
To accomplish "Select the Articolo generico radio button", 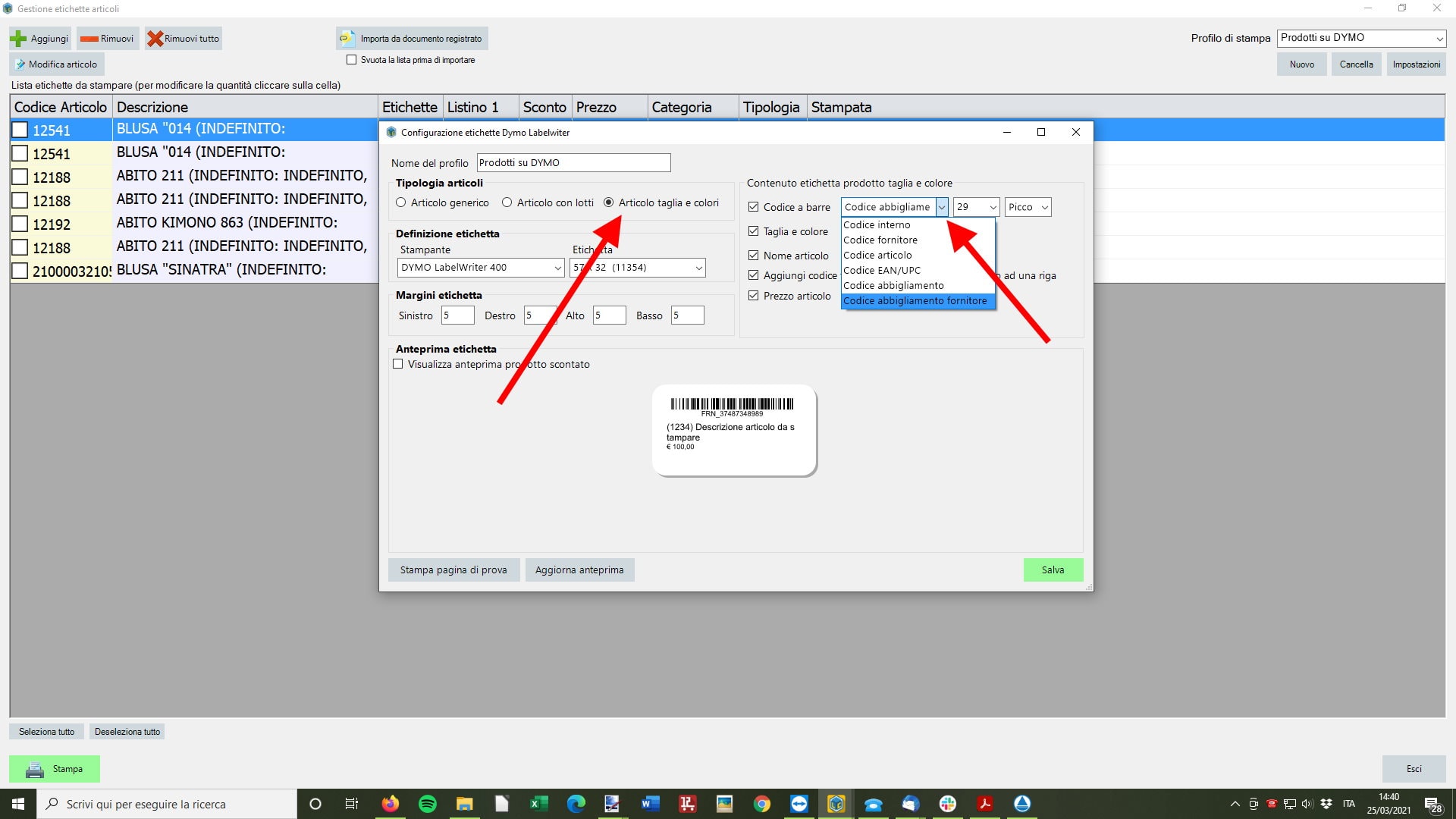I will 401,202.
